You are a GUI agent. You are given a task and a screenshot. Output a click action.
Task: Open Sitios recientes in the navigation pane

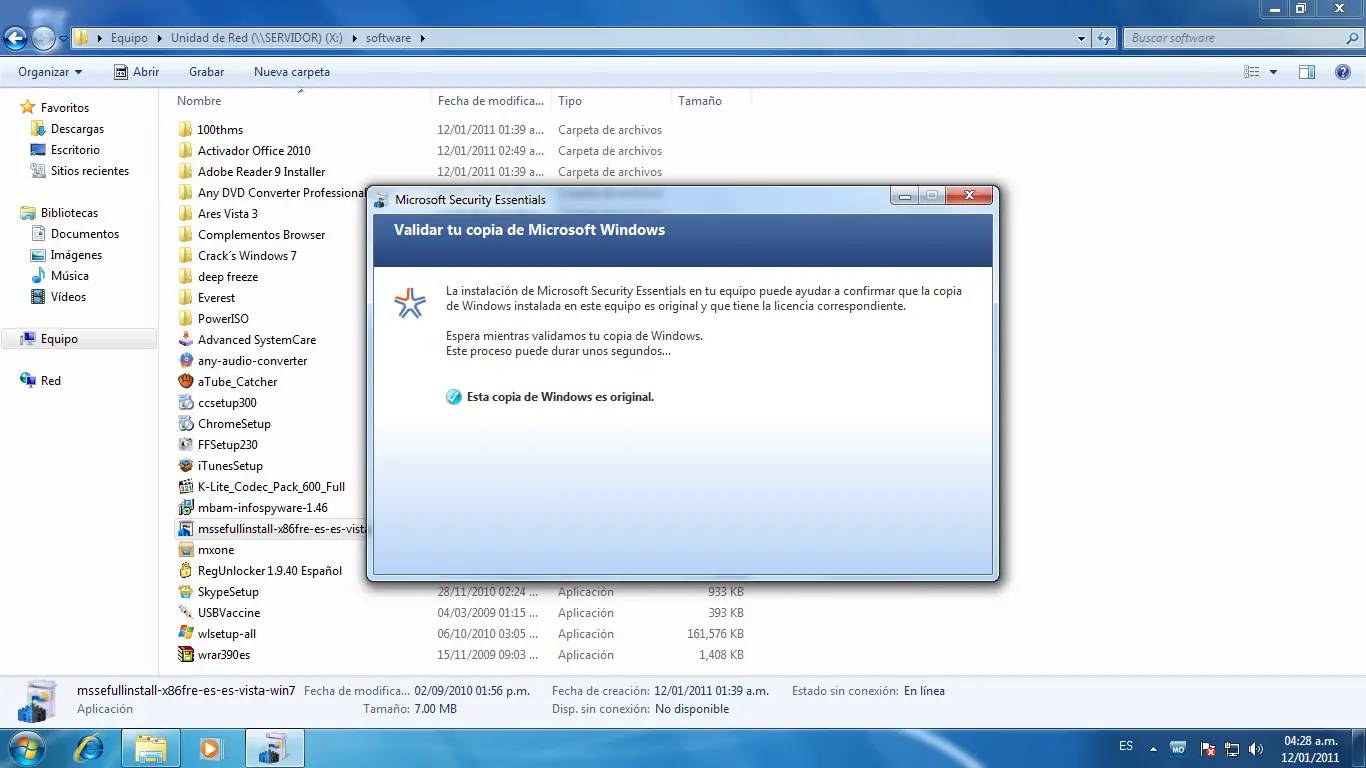[90, 171]
